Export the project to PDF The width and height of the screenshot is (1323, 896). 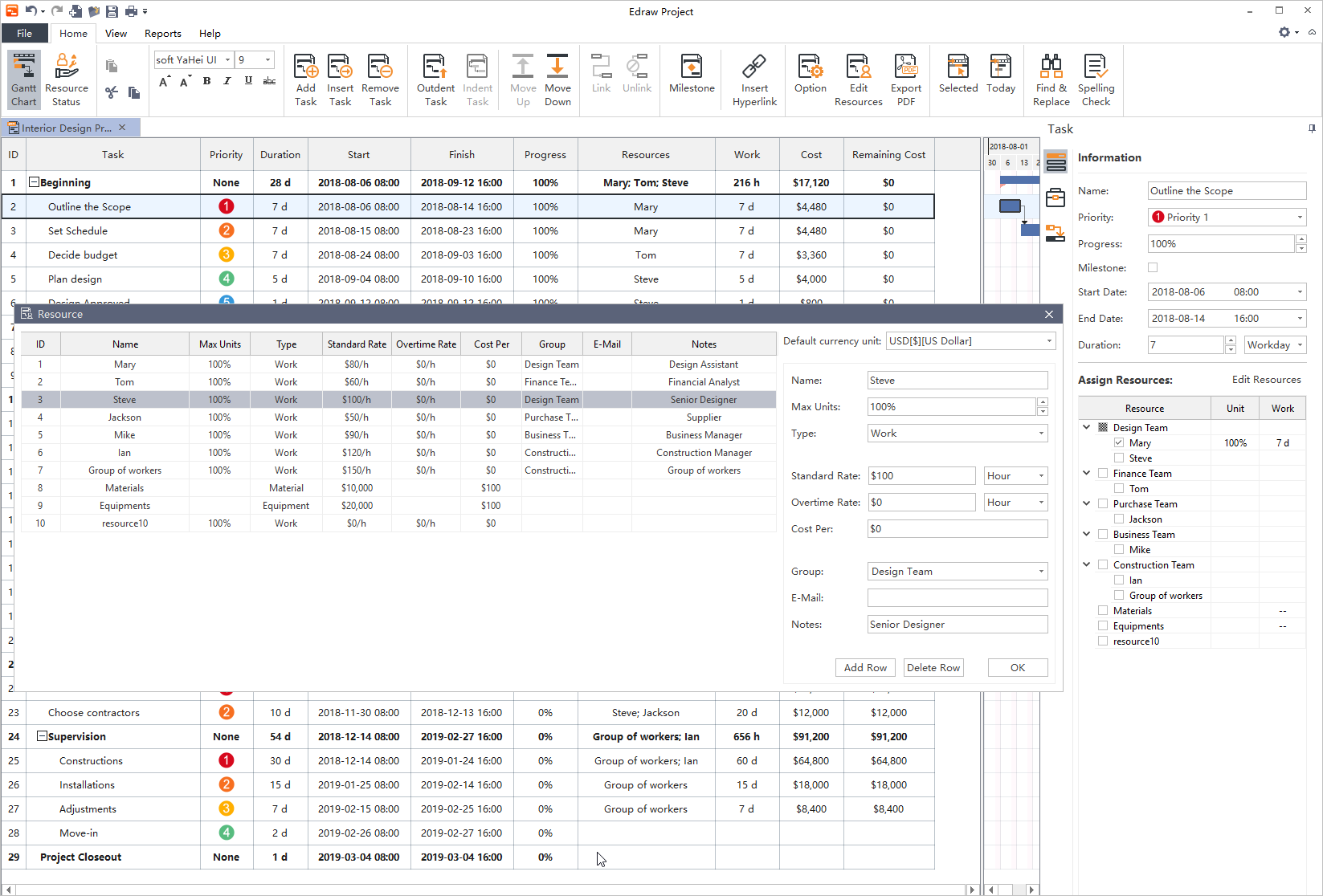[x=906, y=79]
